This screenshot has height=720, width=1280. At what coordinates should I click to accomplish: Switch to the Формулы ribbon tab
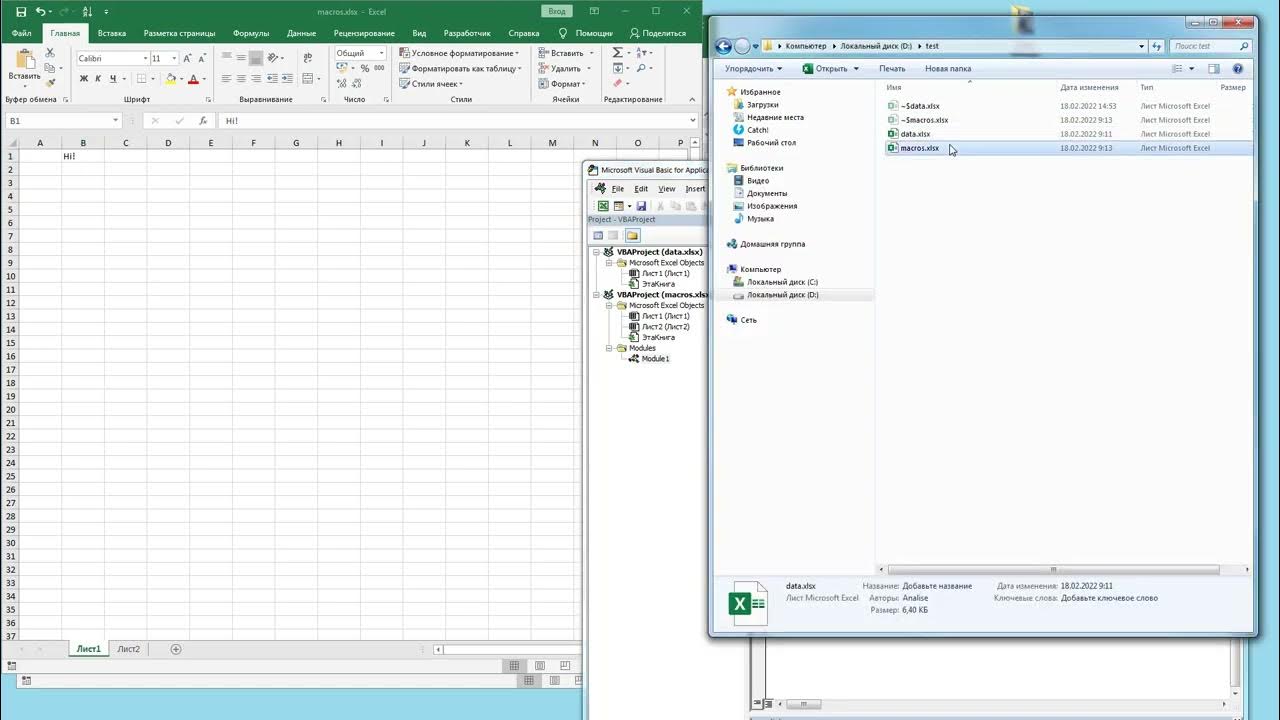tap(250, 33)
